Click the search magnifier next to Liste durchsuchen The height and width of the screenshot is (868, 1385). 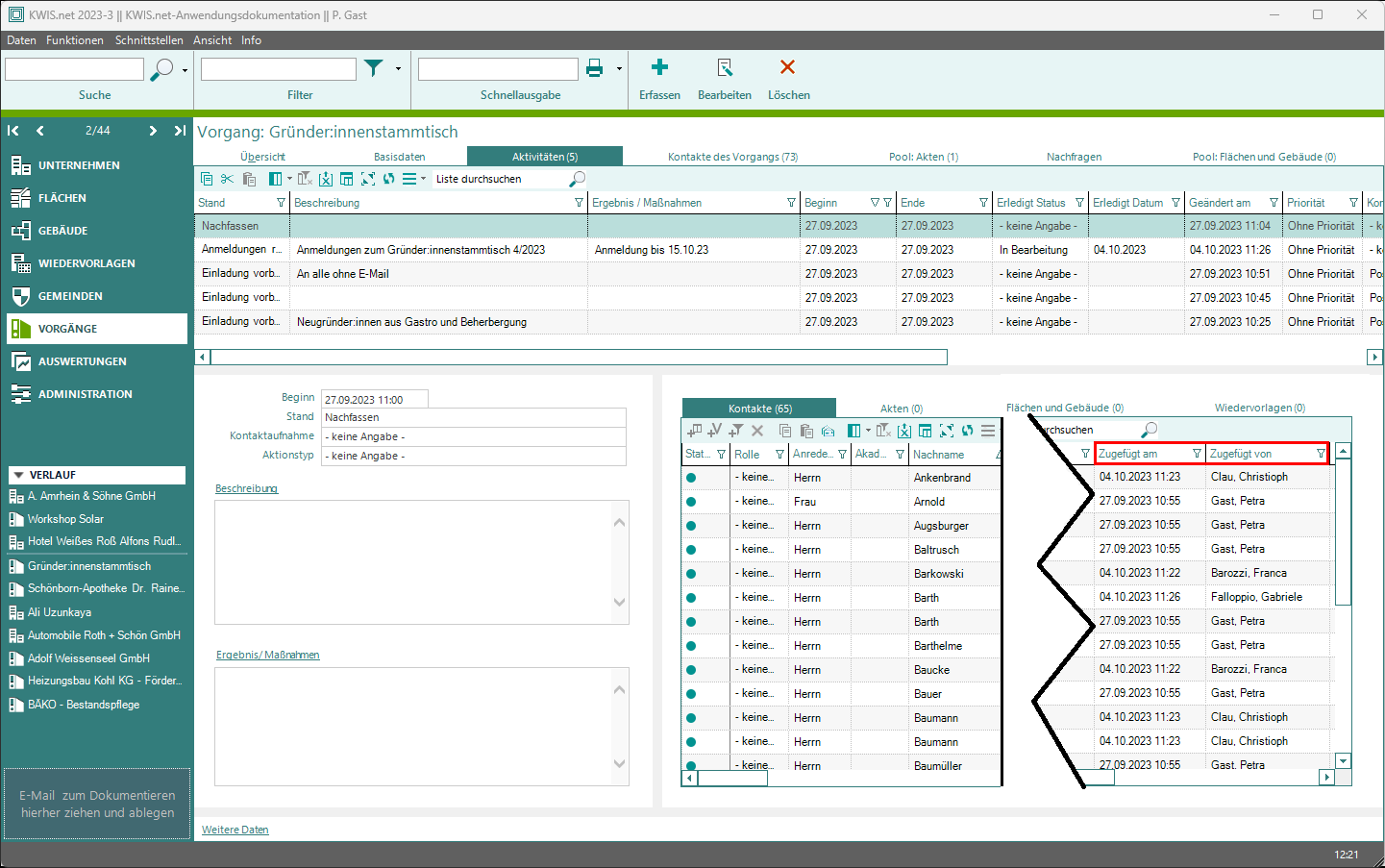tap(577, 179)
